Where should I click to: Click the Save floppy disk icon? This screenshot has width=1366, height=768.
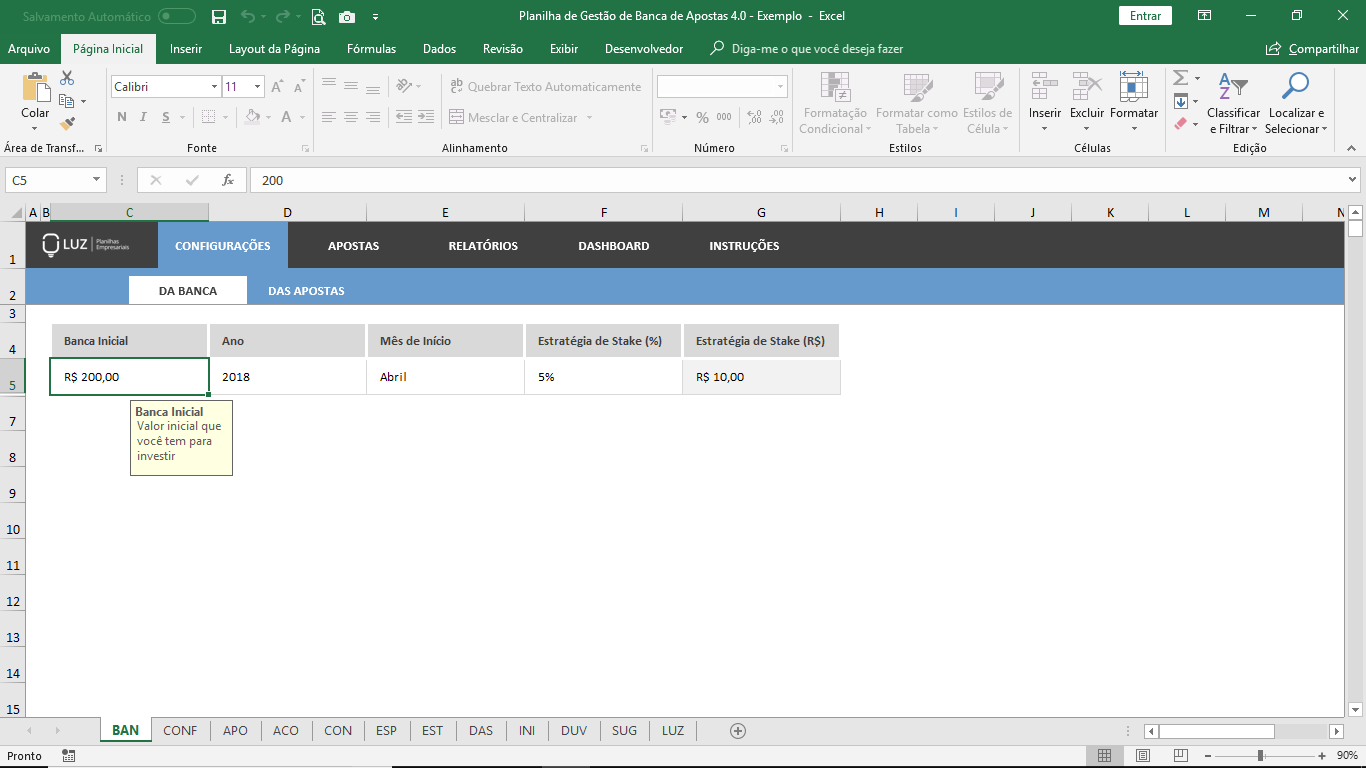(219, 17)
